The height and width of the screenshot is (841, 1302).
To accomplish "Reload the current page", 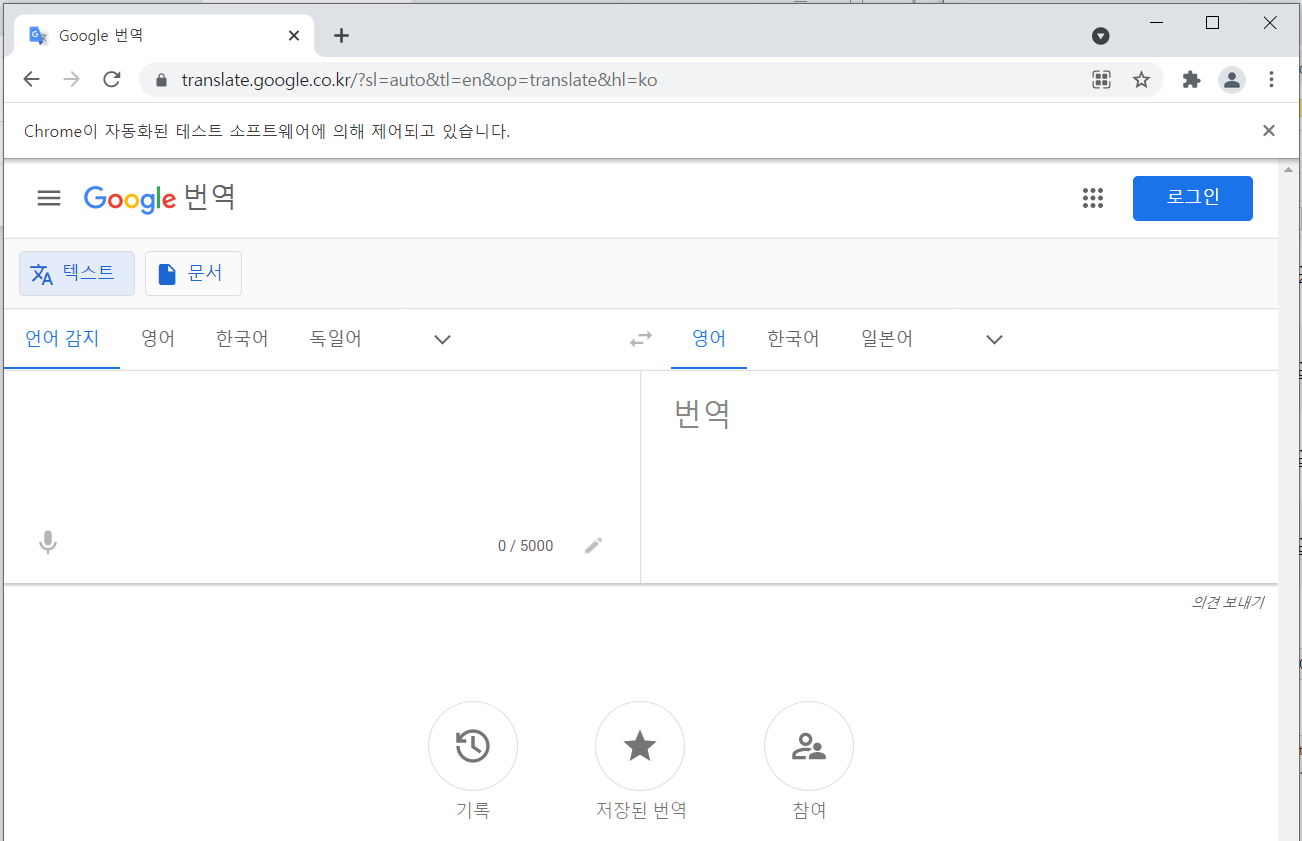I will (x=112, y=80).
